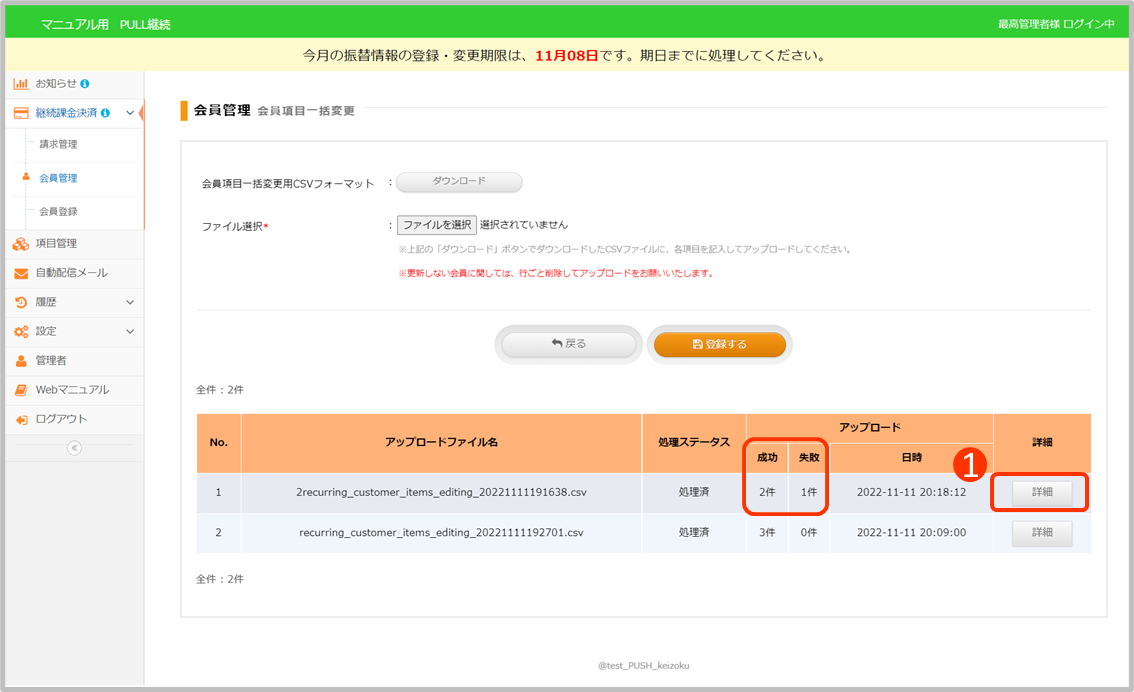The height and width of the screenshot is (692, 1134).
Task: Click info icon next to お知らせ
Action: click(x=85, y=84)
